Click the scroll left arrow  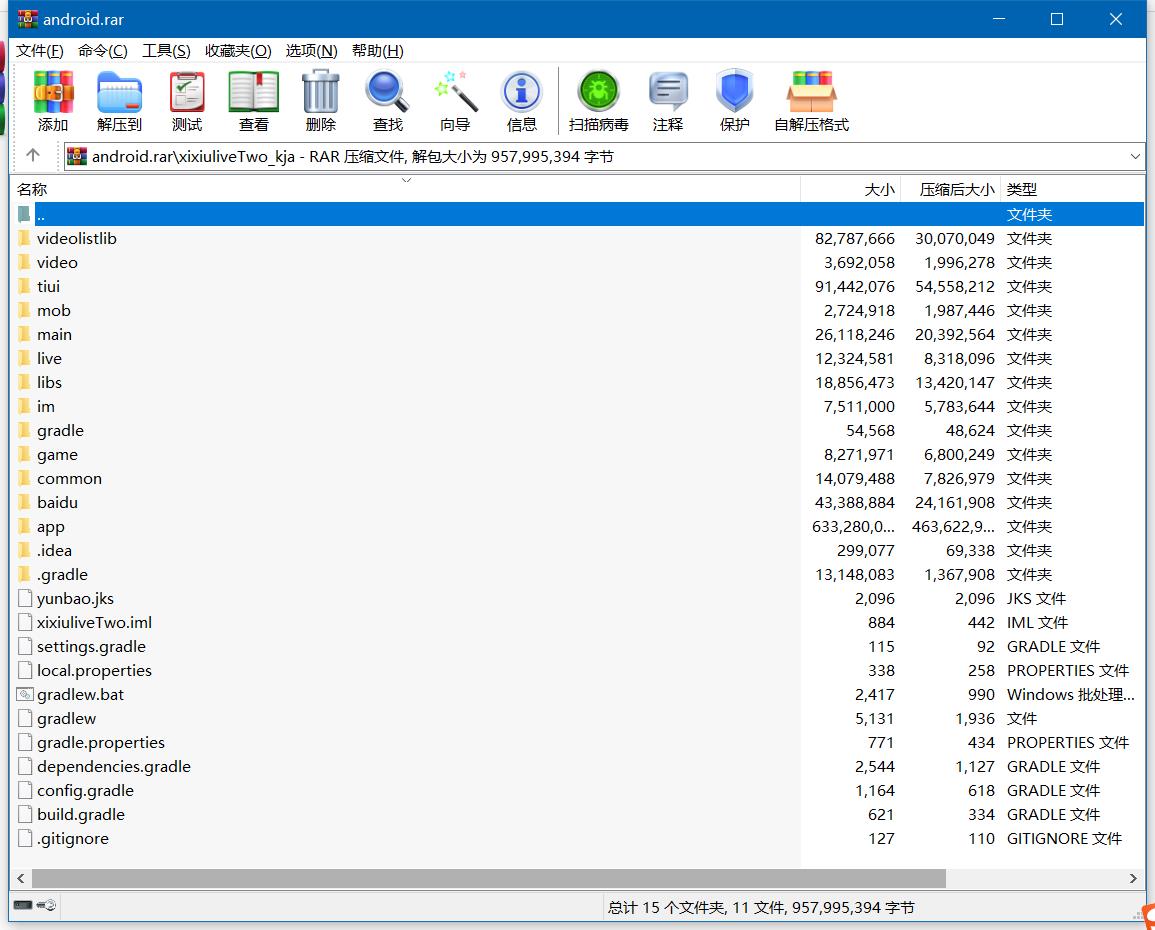point(21,878)
